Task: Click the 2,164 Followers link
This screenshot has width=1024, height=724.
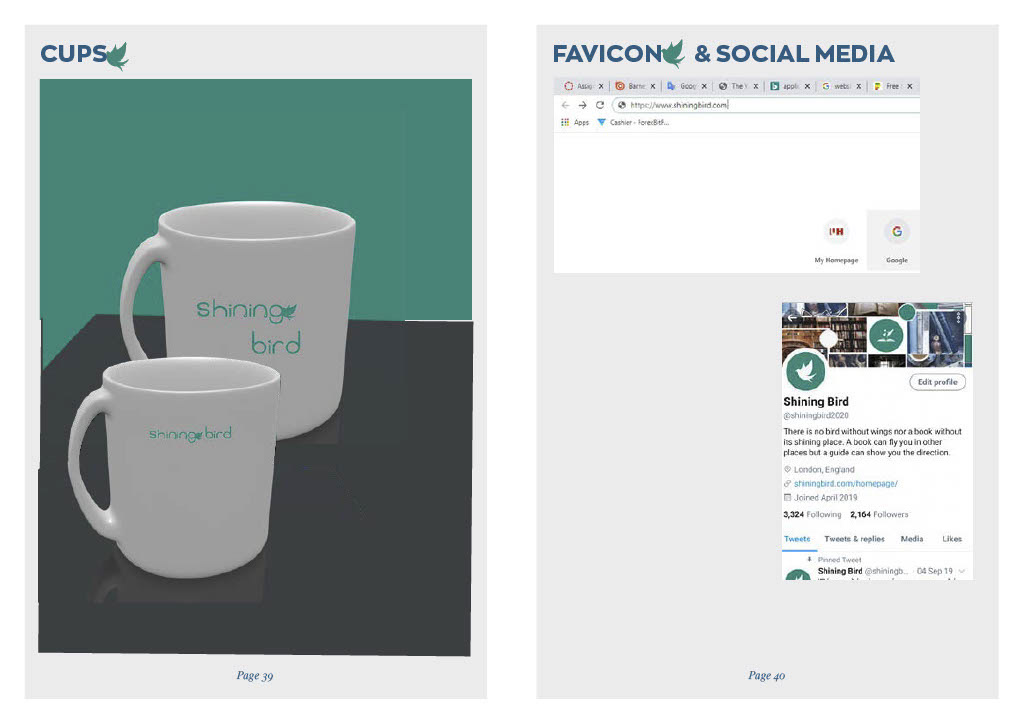Action: point(879,514)
